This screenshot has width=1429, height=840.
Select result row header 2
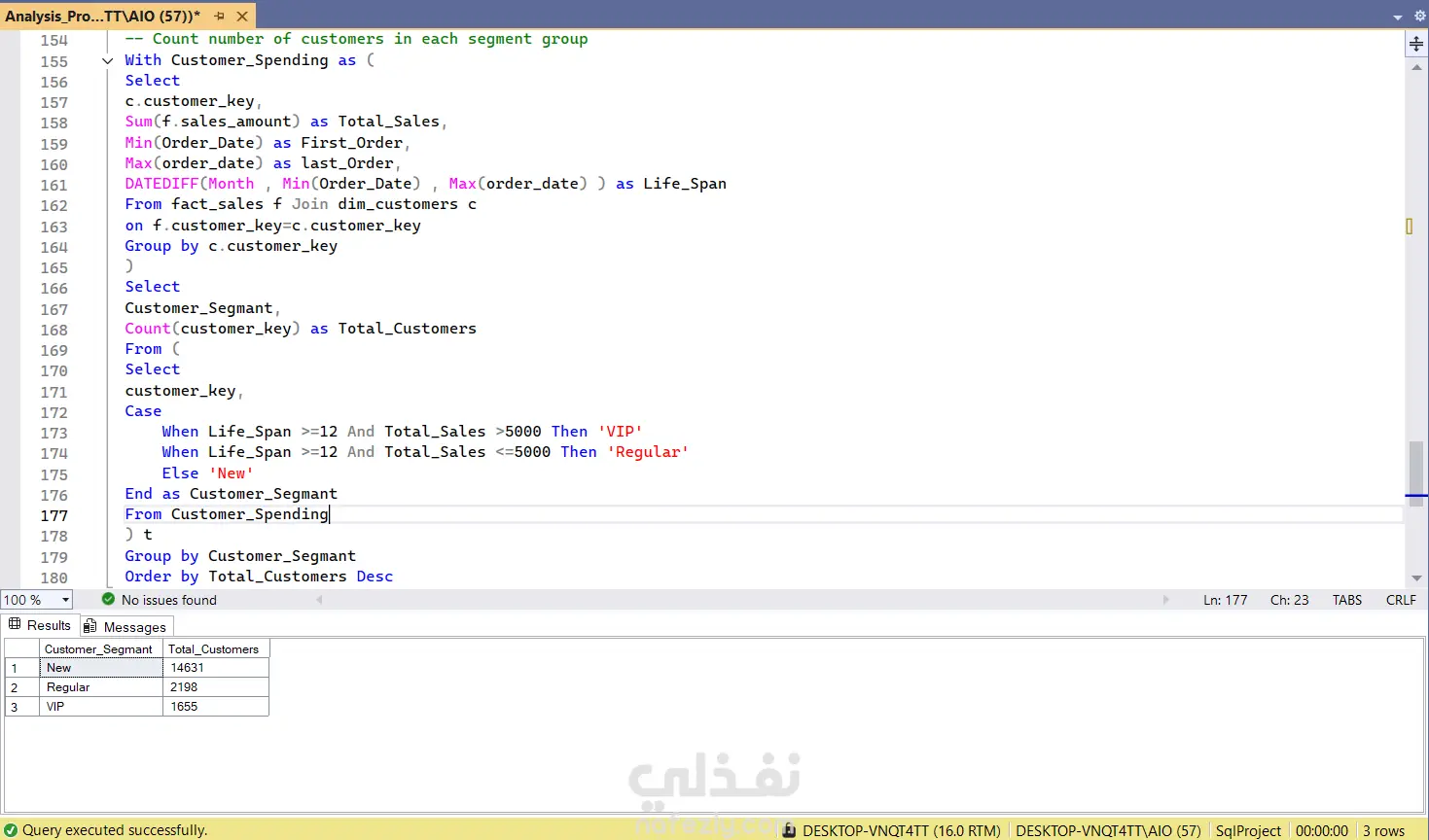pos(21,687)
